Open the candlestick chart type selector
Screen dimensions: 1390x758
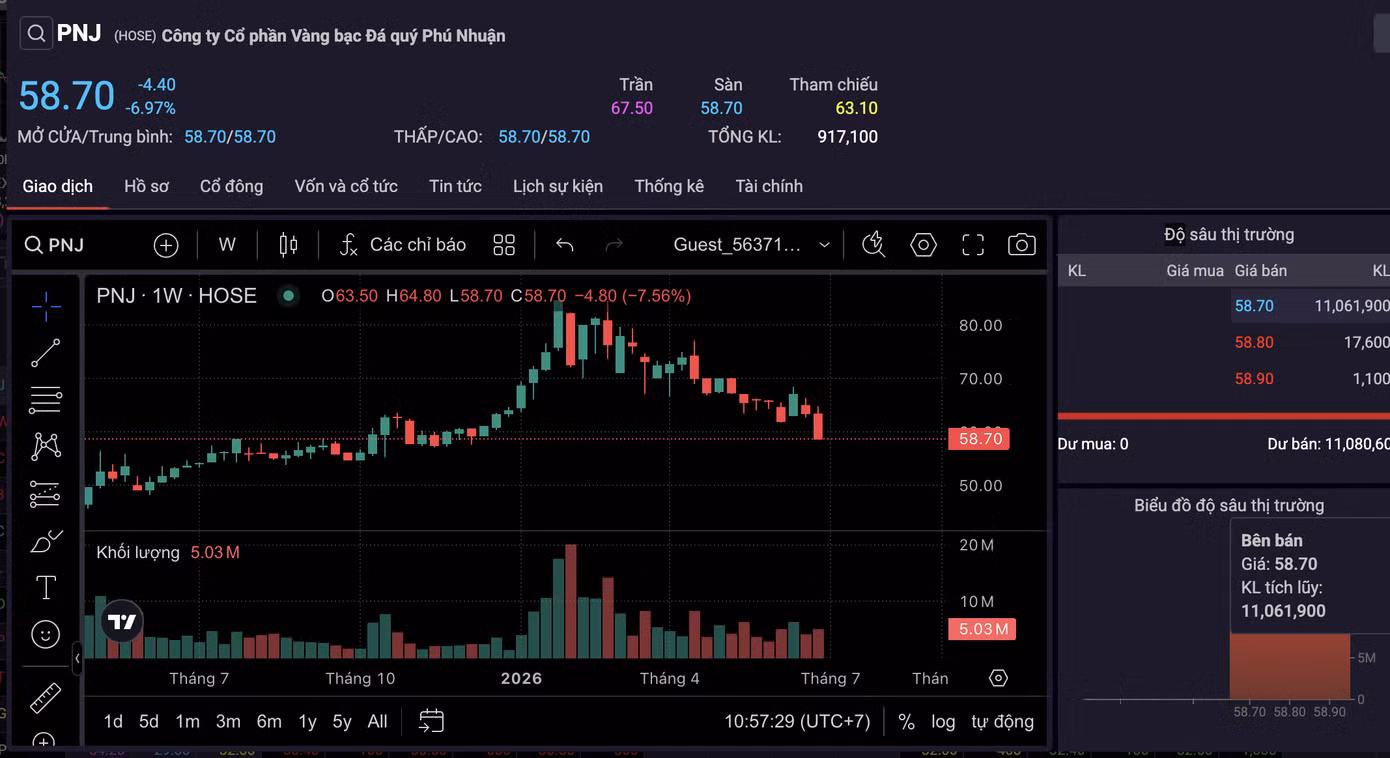point(288,245)
